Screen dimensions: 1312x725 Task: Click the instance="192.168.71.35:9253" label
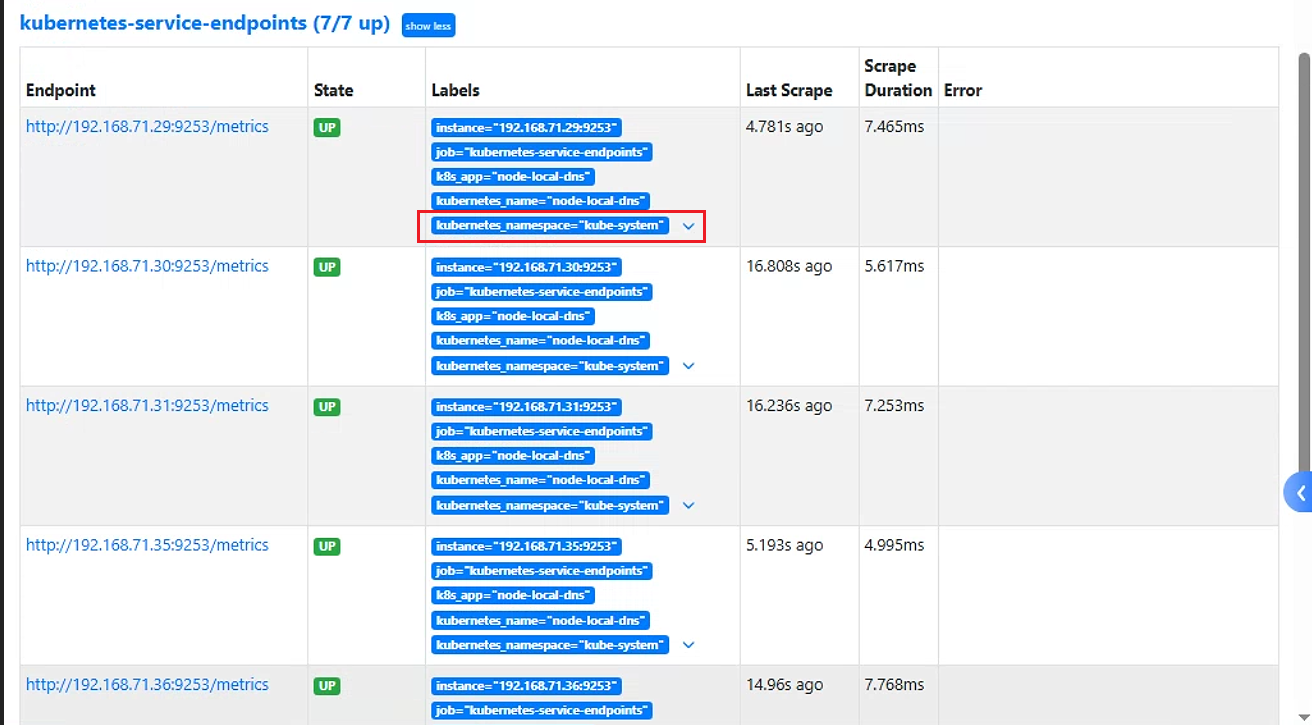527,546
